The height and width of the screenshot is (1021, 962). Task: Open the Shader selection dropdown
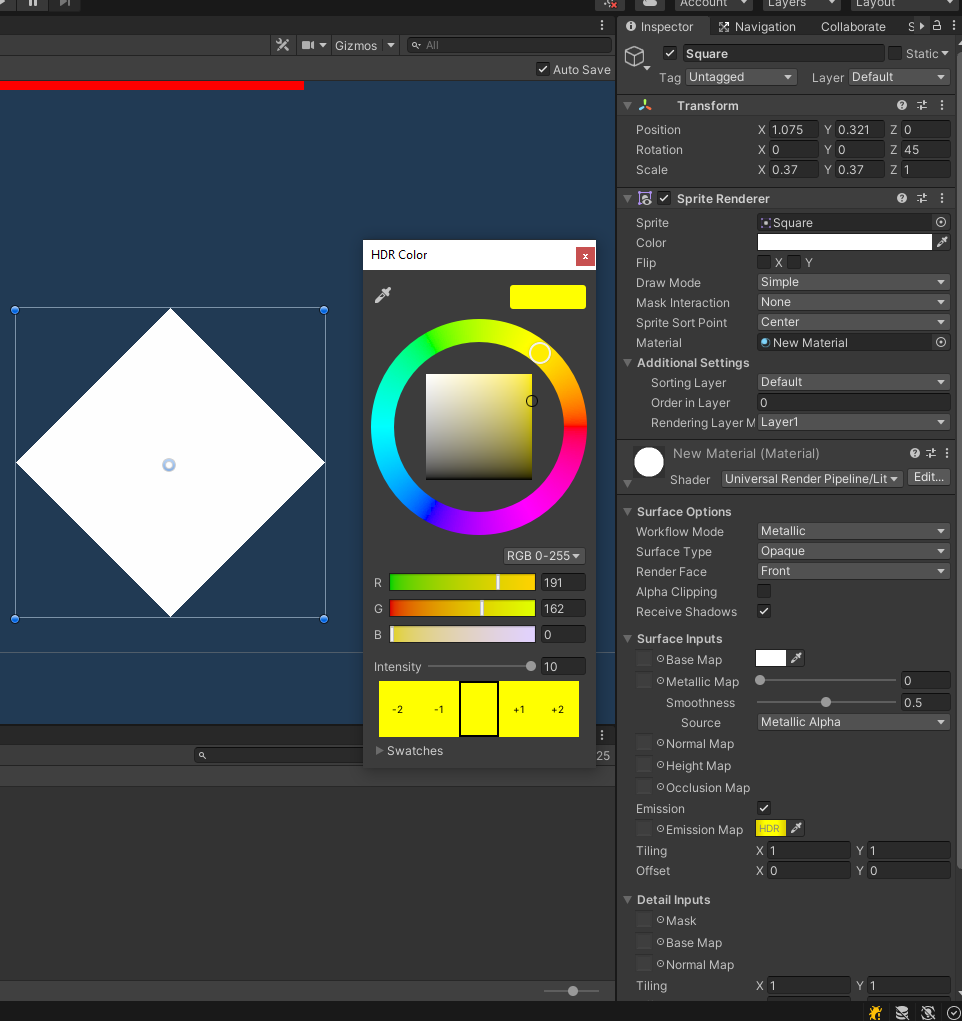[812, 479]
